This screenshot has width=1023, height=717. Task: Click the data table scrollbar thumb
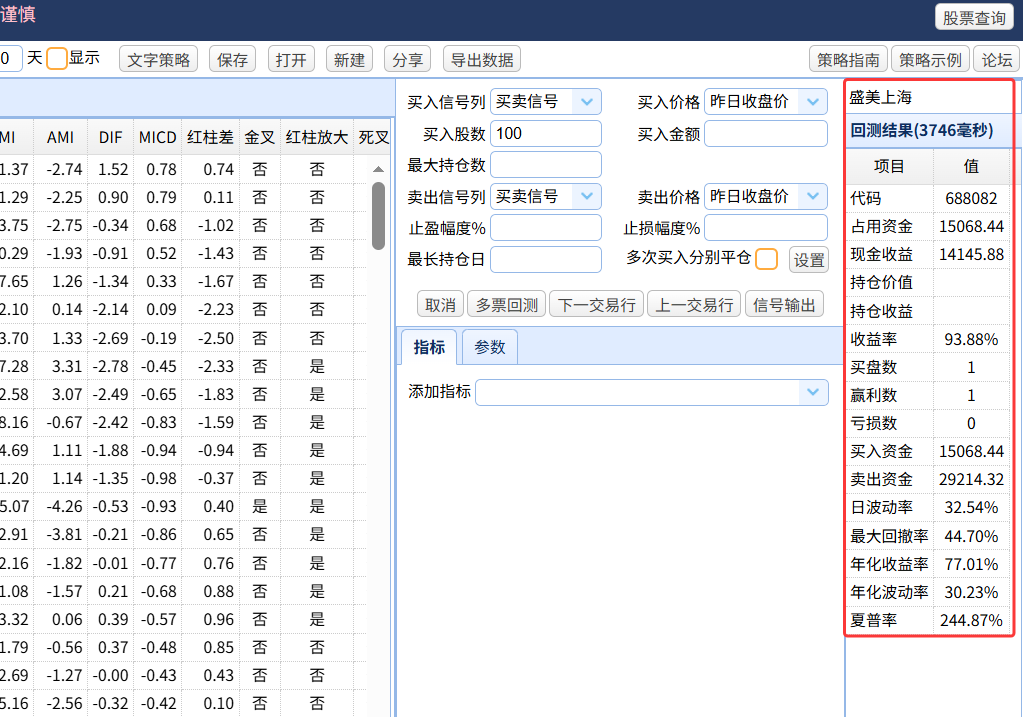378,215
